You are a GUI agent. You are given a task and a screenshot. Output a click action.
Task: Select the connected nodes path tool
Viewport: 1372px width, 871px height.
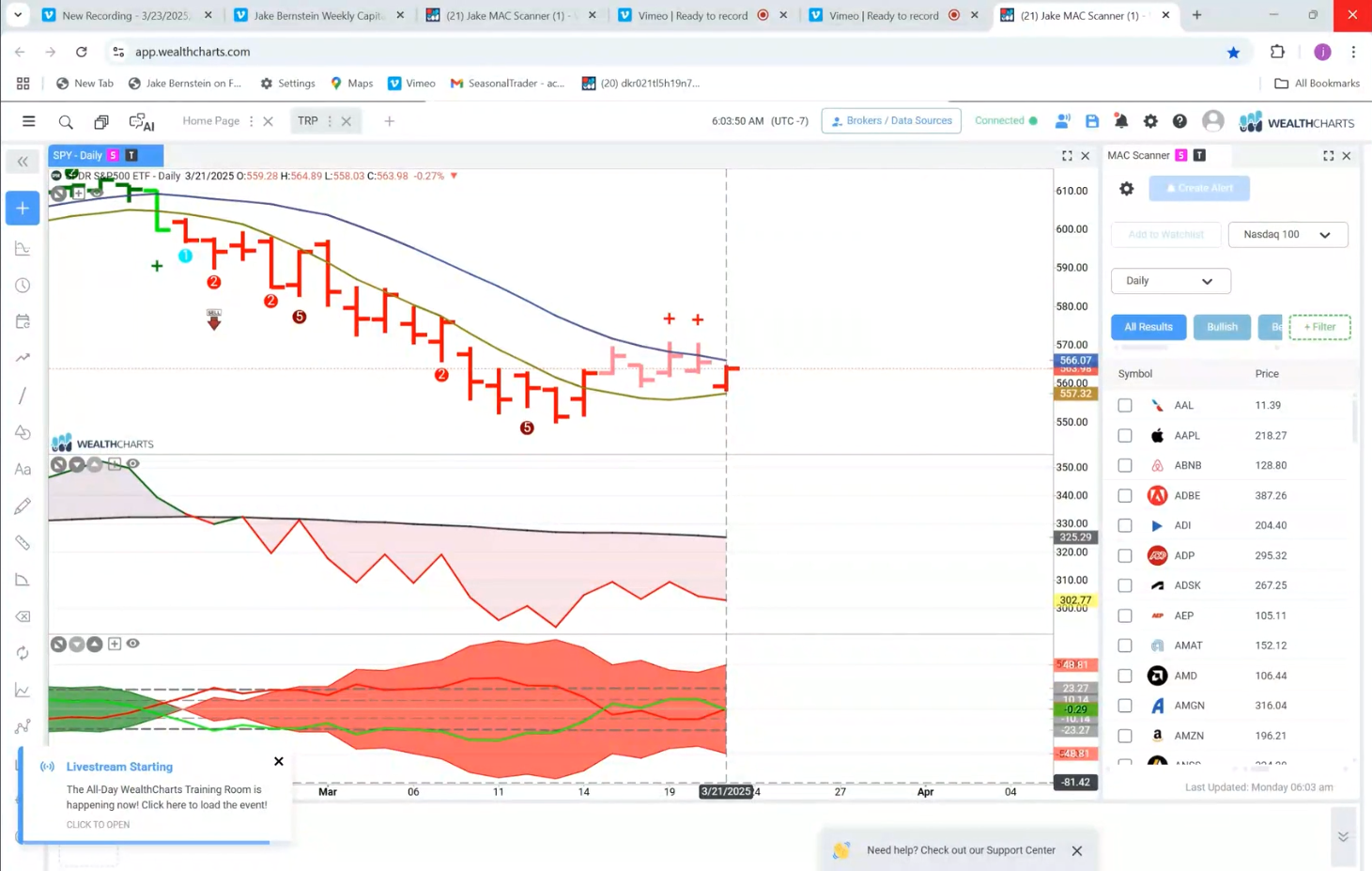click(x=23, y=727)
